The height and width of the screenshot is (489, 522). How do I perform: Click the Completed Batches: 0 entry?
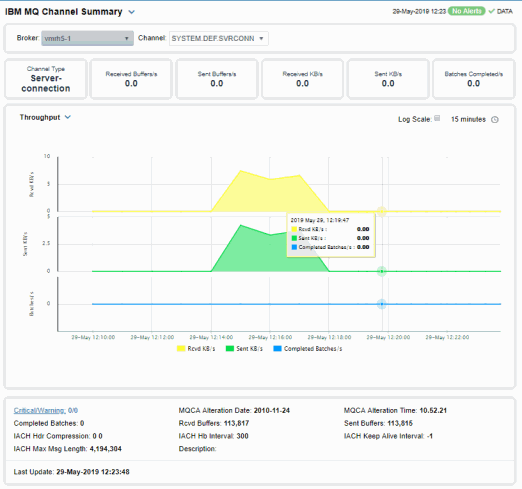49,423
